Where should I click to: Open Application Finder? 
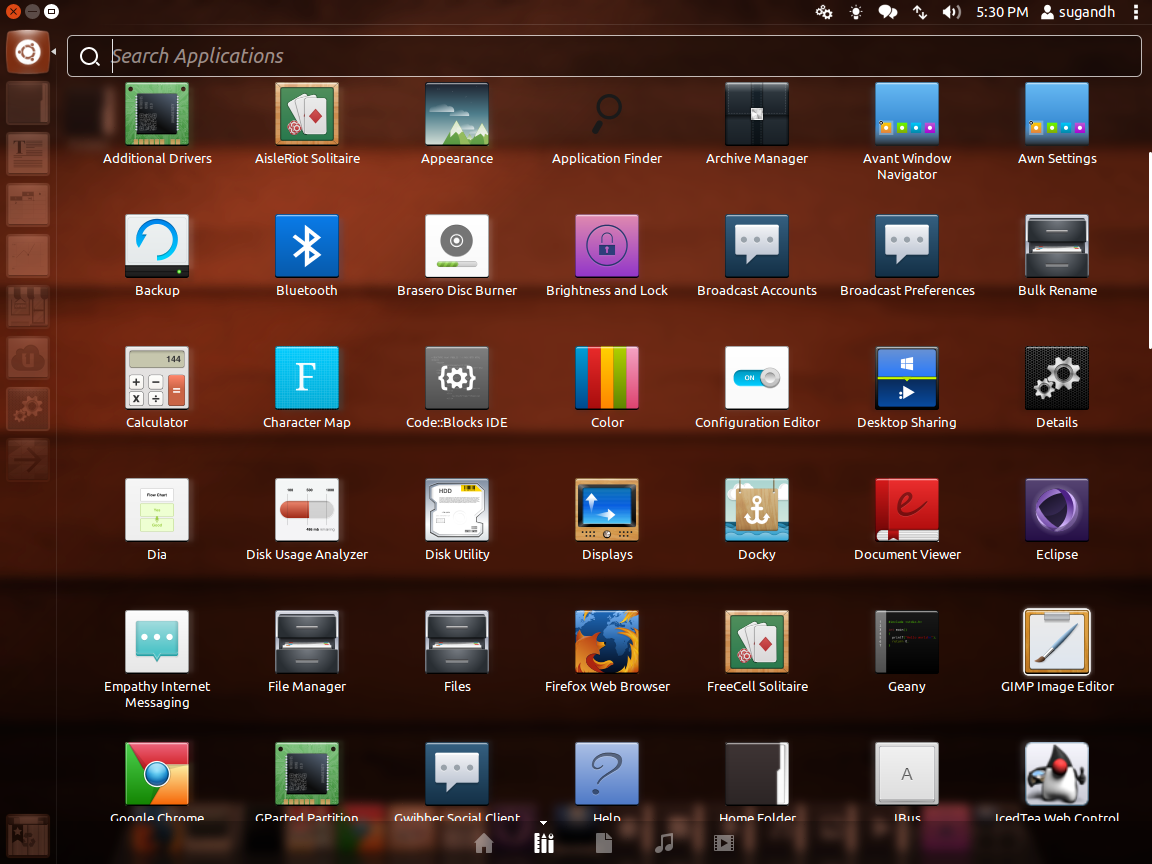coord(607,115)
